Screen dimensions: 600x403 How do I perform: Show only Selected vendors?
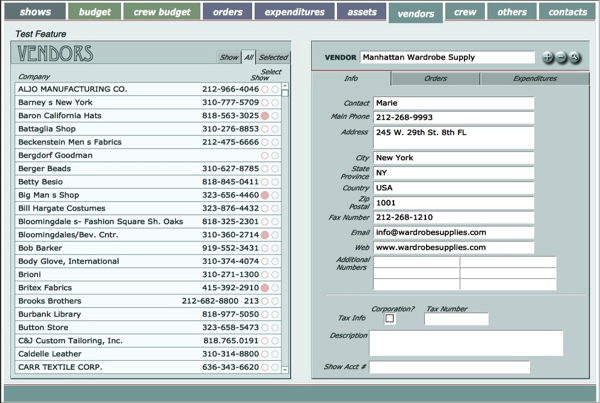pos(273,57)
